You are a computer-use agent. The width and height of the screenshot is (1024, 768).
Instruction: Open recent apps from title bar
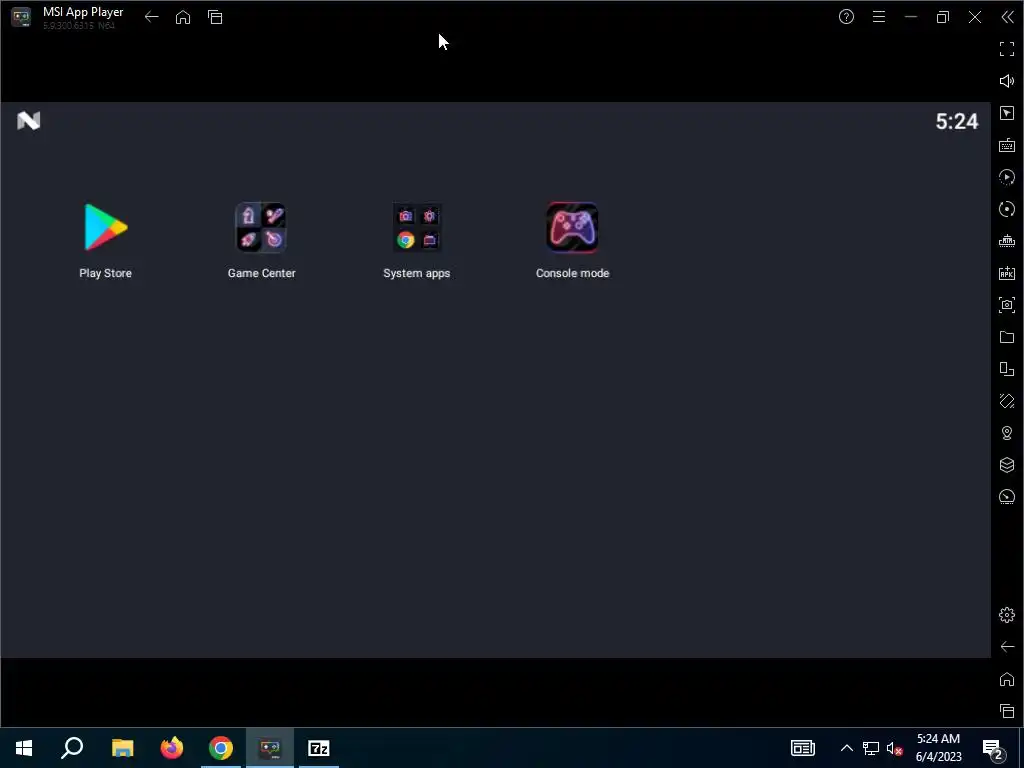[x=215, y=18]
